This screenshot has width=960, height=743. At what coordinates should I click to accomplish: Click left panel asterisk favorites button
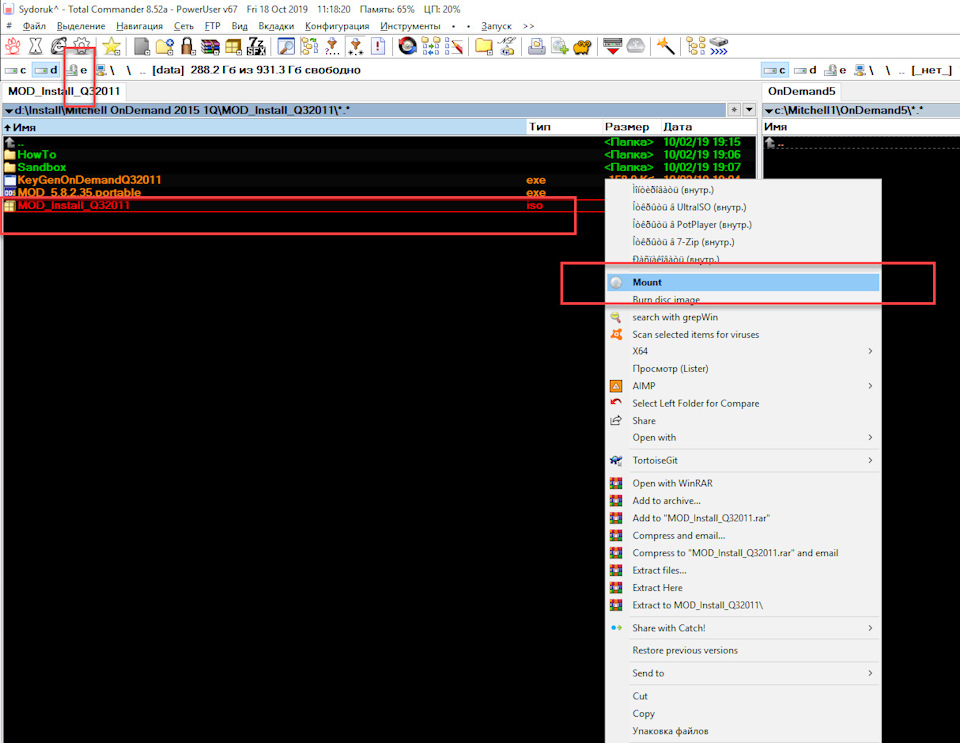point(734,110)
